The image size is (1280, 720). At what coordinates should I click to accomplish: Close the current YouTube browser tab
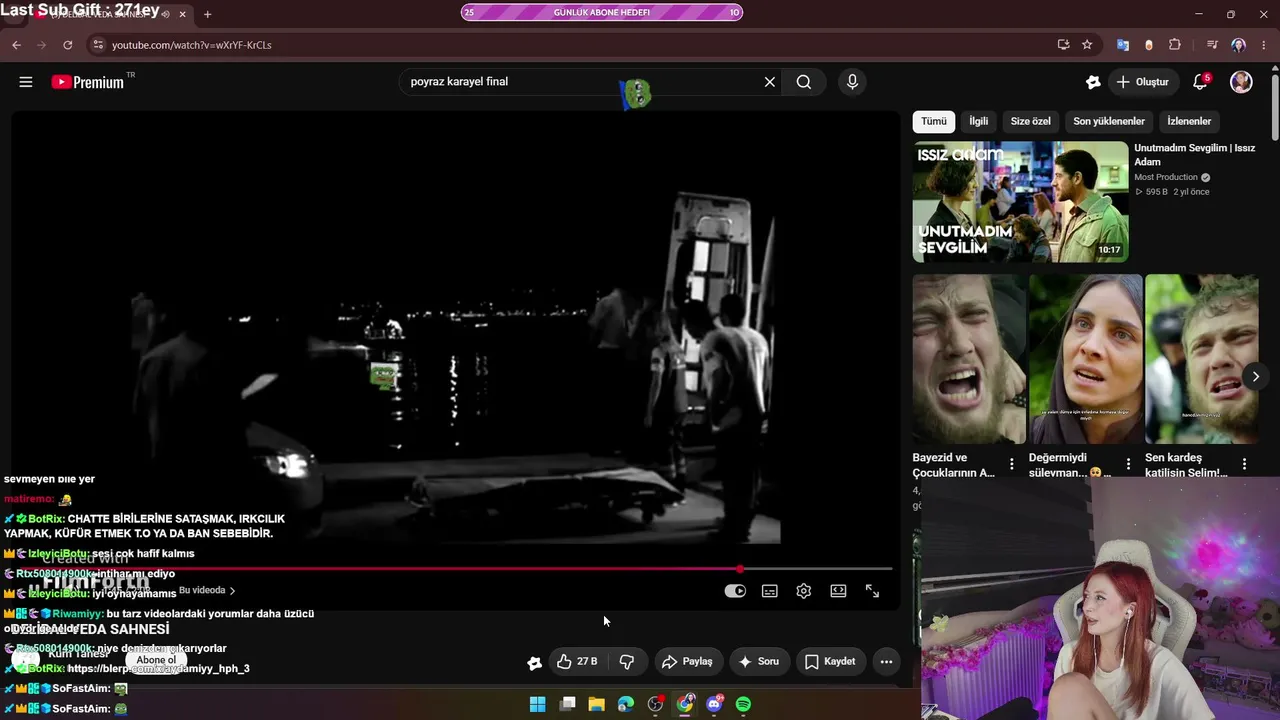coord(182,14)
